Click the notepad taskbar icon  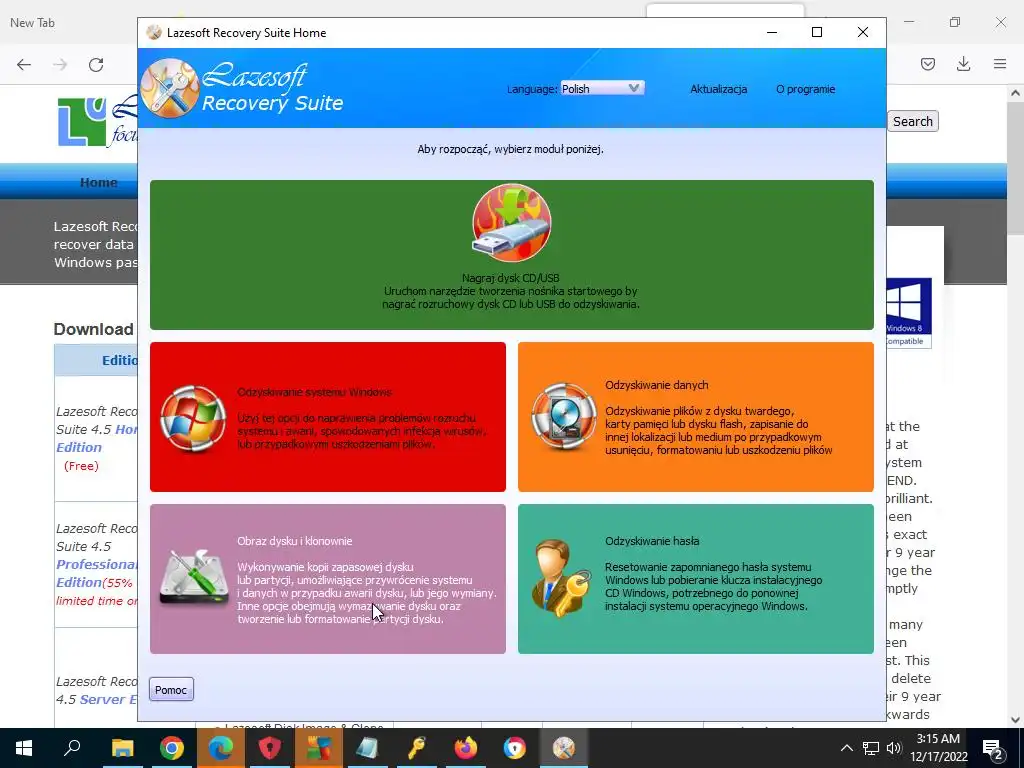pos(368,748)
